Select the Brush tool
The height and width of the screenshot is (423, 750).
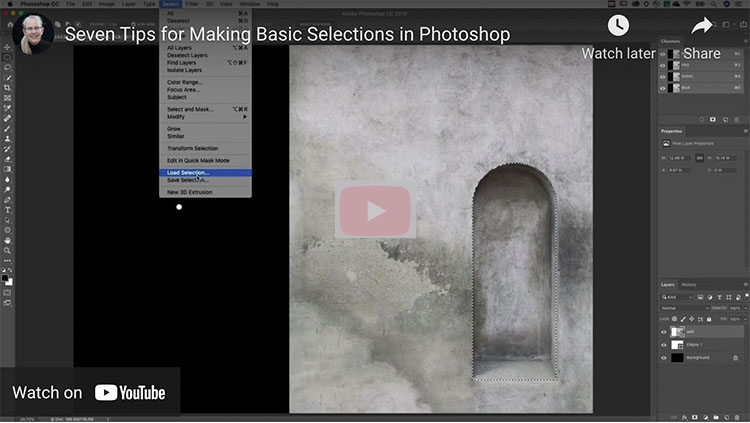pyautogui.click(x=7, y=129)
